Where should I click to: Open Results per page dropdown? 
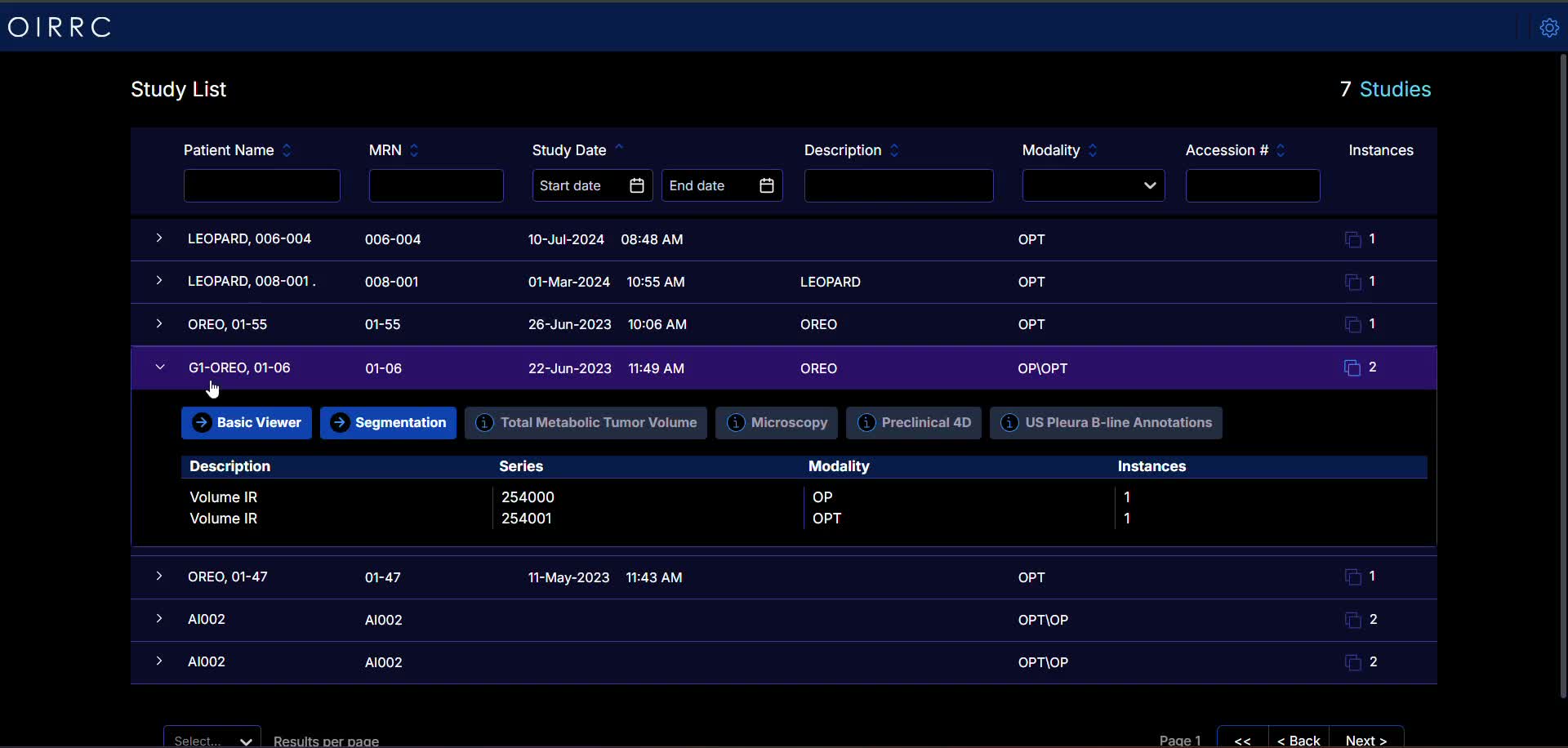pos(212,739)
